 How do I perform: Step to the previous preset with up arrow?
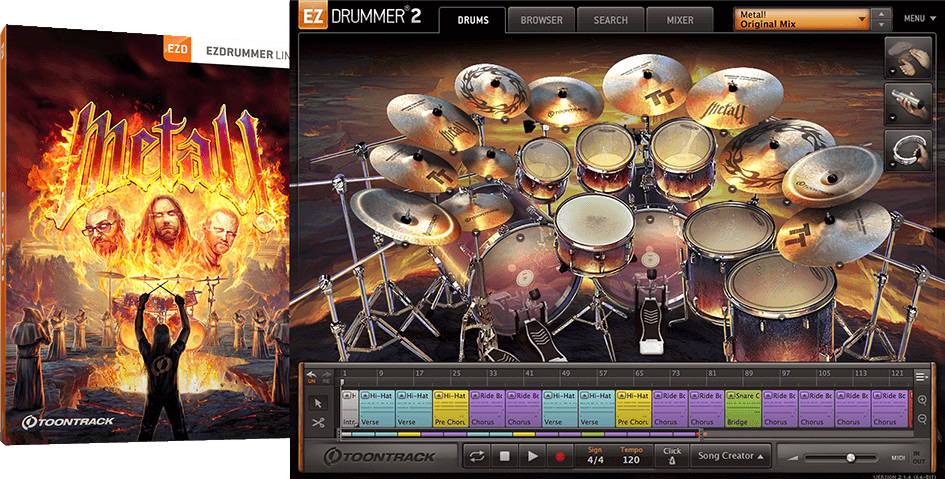pos(882,14)
